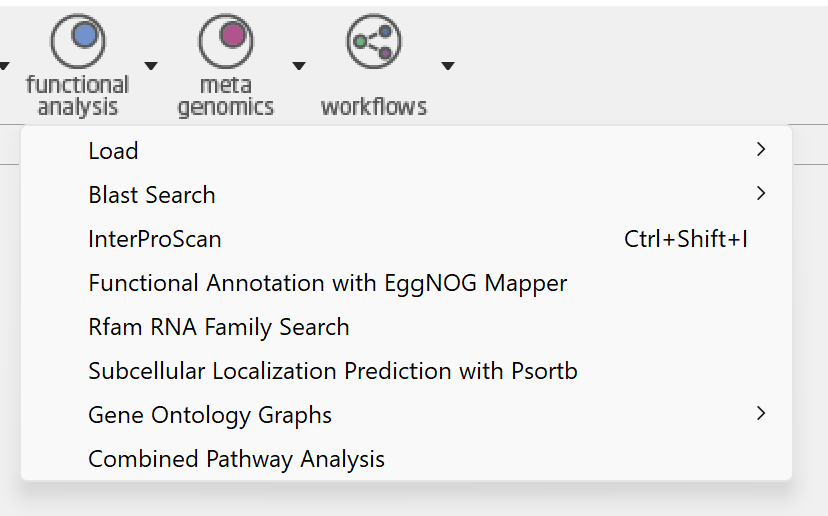Viewport: 828px width, 516px height.
Task: Choose Subcellular Localization Prediction with Psortb
Action: (333, 371)
